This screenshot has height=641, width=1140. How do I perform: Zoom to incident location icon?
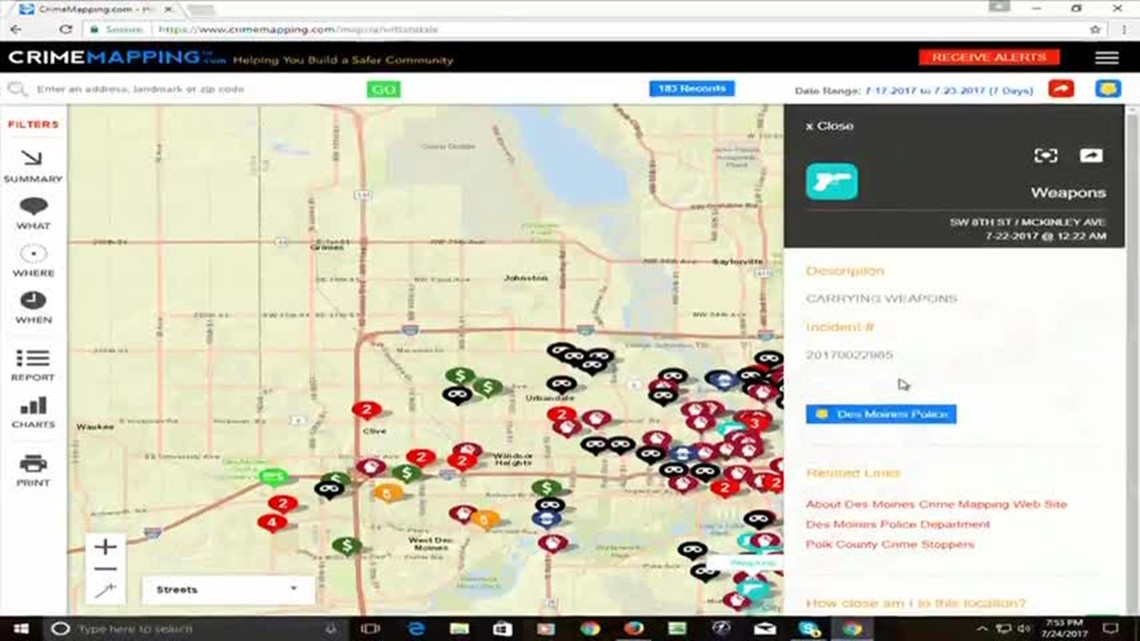[1045, 156]
